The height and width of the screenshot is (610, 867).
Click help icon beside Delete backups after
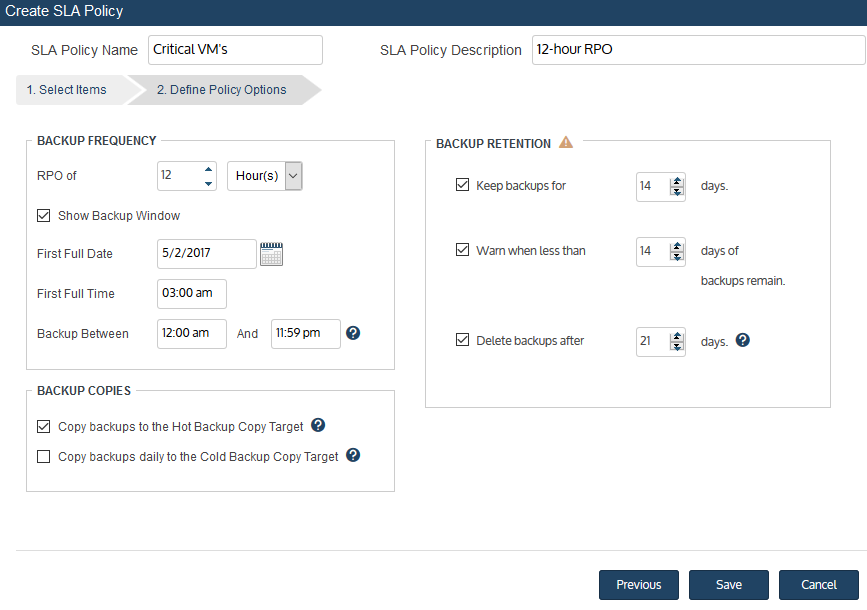[743, 340]
